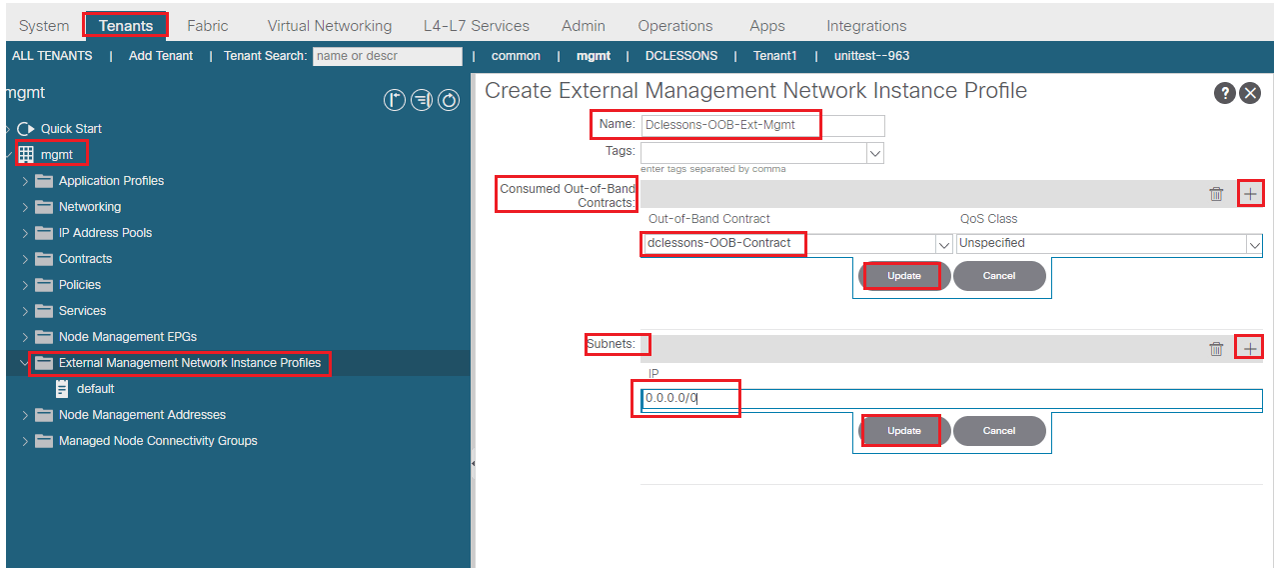Delete selected Subnets entry
Image resolution: width=1274 pixels, height=568 pixels.
(x=1216, y=348)
